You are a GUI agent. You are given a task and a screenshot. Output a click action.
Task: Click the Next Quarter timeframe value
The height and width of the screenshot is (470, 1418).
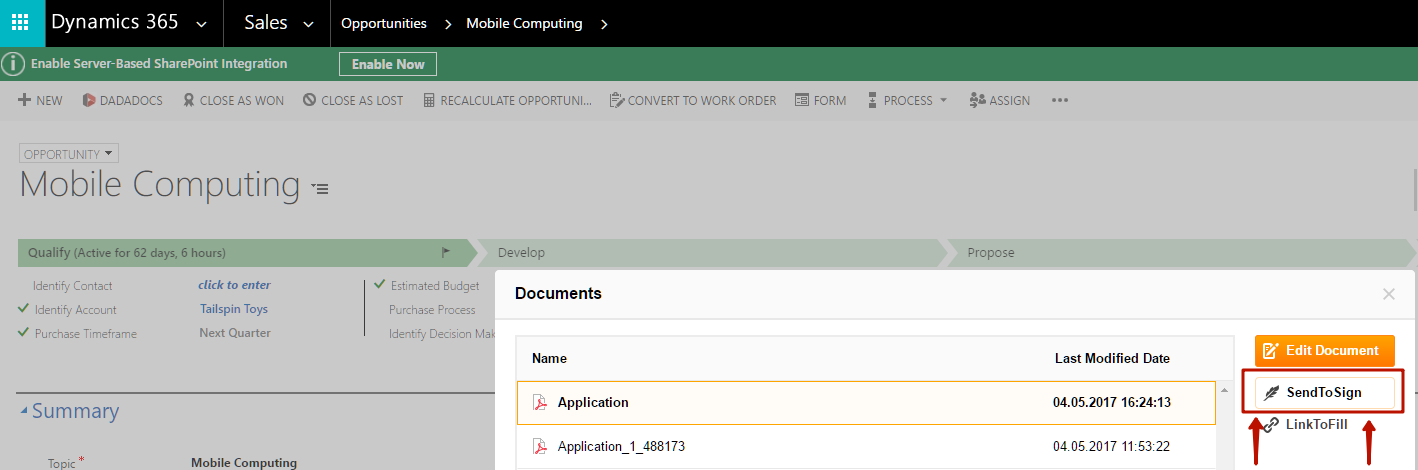tap(235, 333)
